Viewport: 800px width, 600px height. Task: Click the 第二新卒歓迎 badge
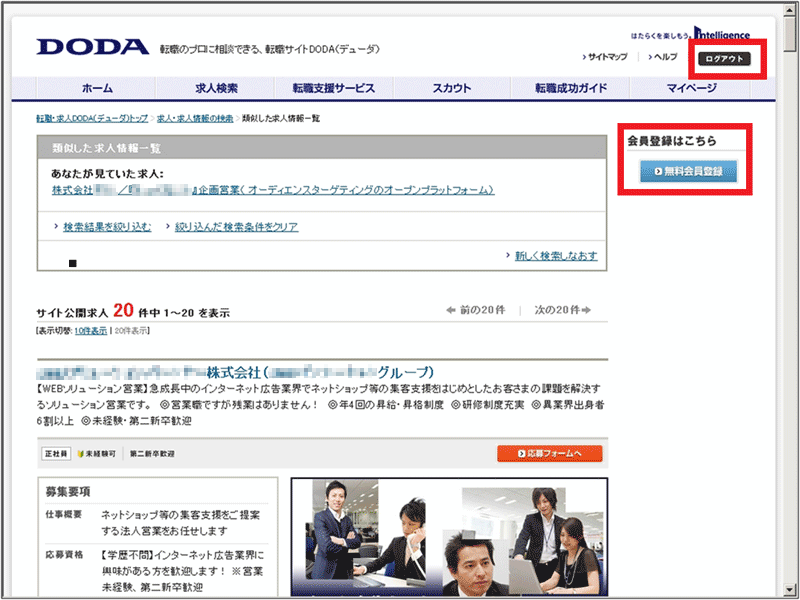click(152, 454)
